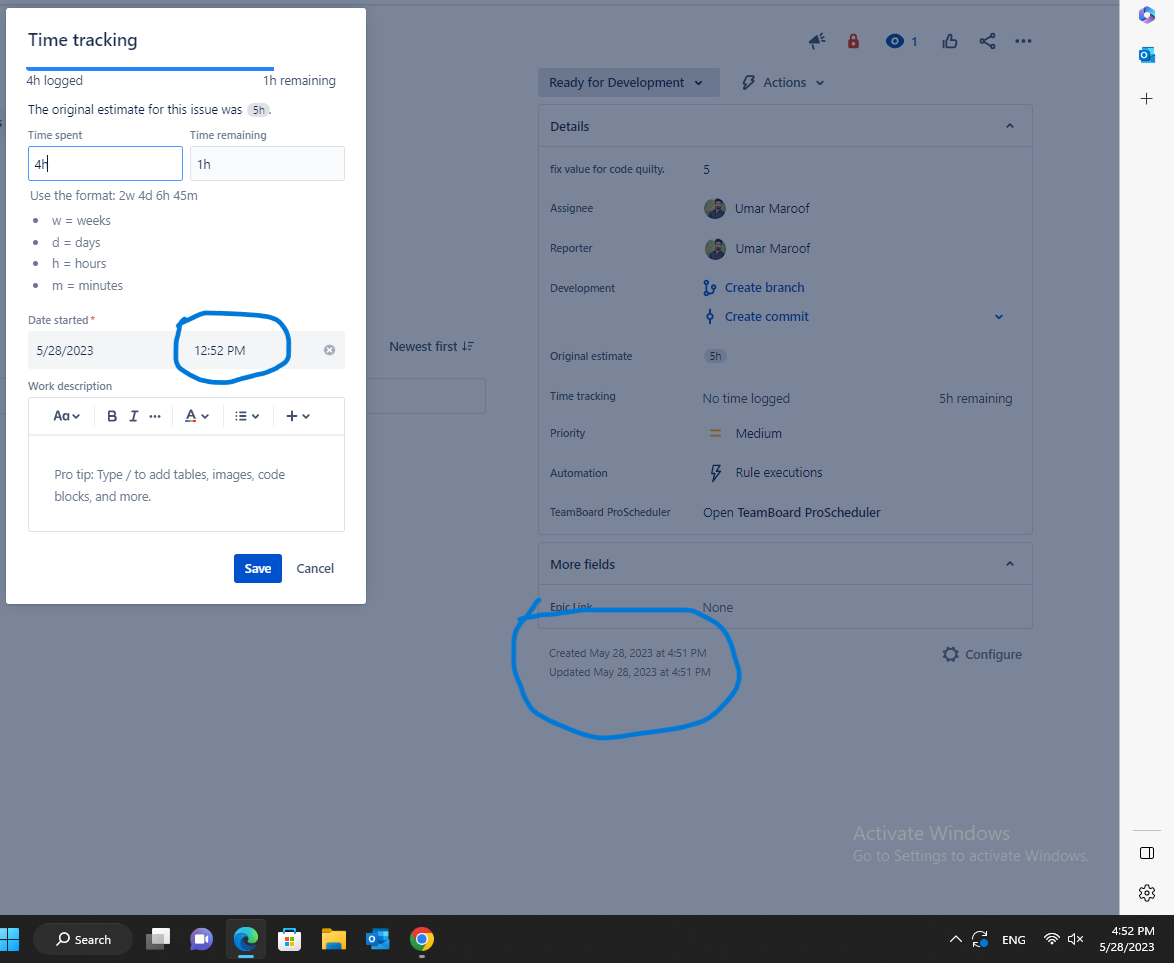This screenshot has width=1174, height=963.
Task: Open the Actions menu
Action: pos(781,82)
